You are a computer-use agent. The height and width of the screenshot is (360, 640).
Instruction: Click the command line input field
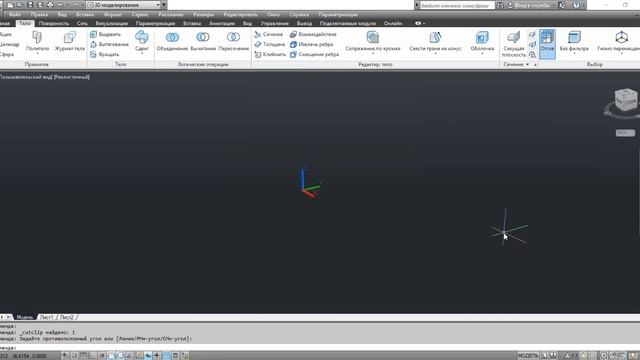coord(320,348)
